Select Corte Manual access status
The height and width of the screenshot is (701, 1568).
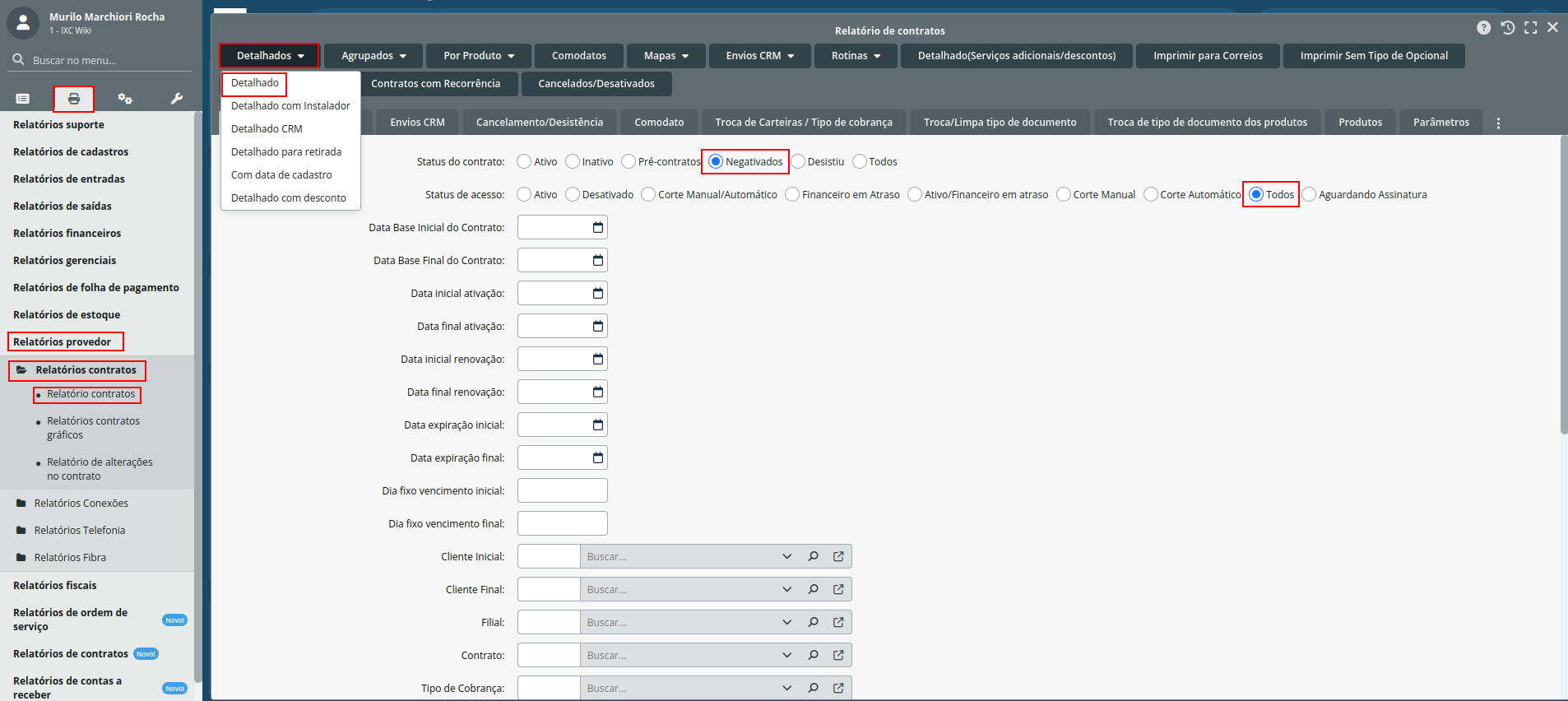(x=1064, y=194)
